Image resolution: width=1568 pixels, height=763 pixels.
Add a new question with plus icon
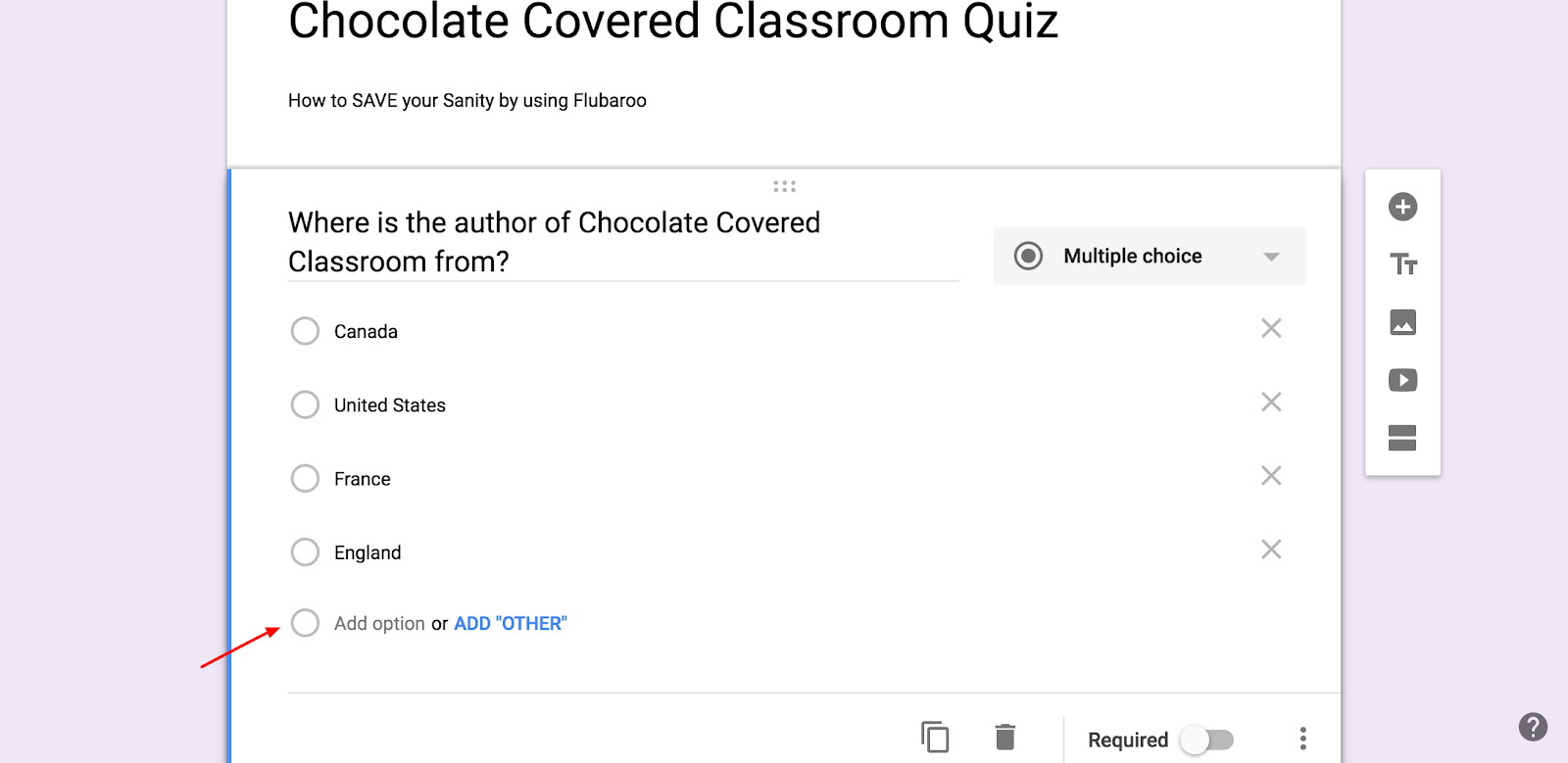[1402, 207]
